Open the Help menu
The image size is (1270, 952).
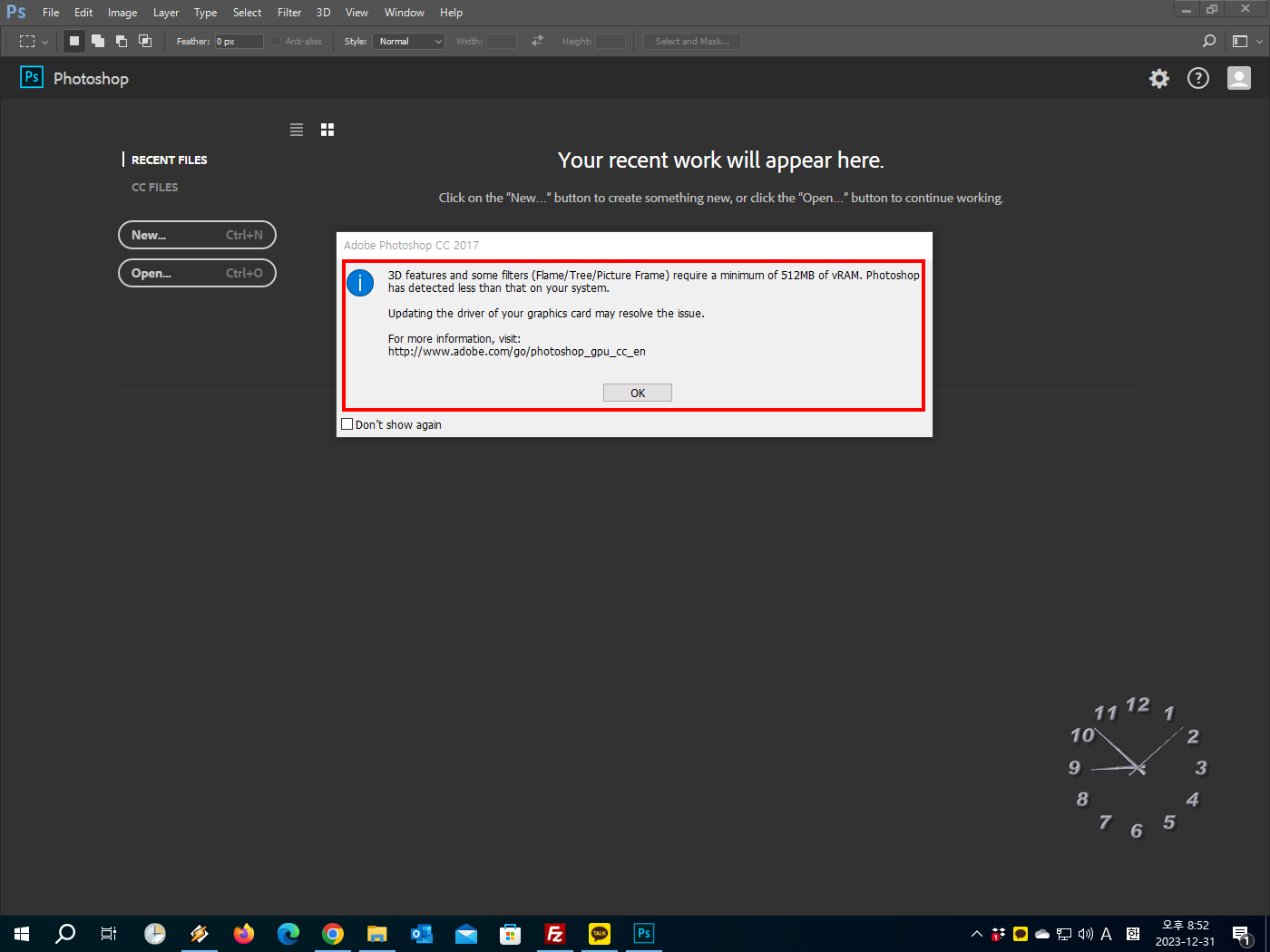click(x=451, y=13)
